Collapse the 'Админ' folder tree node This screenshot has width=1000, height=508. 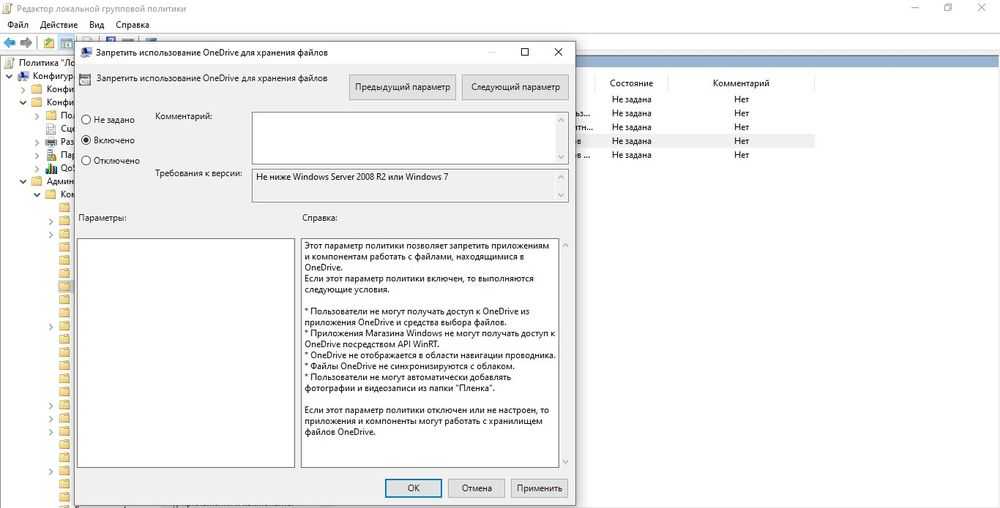click(x=23, y=182)
